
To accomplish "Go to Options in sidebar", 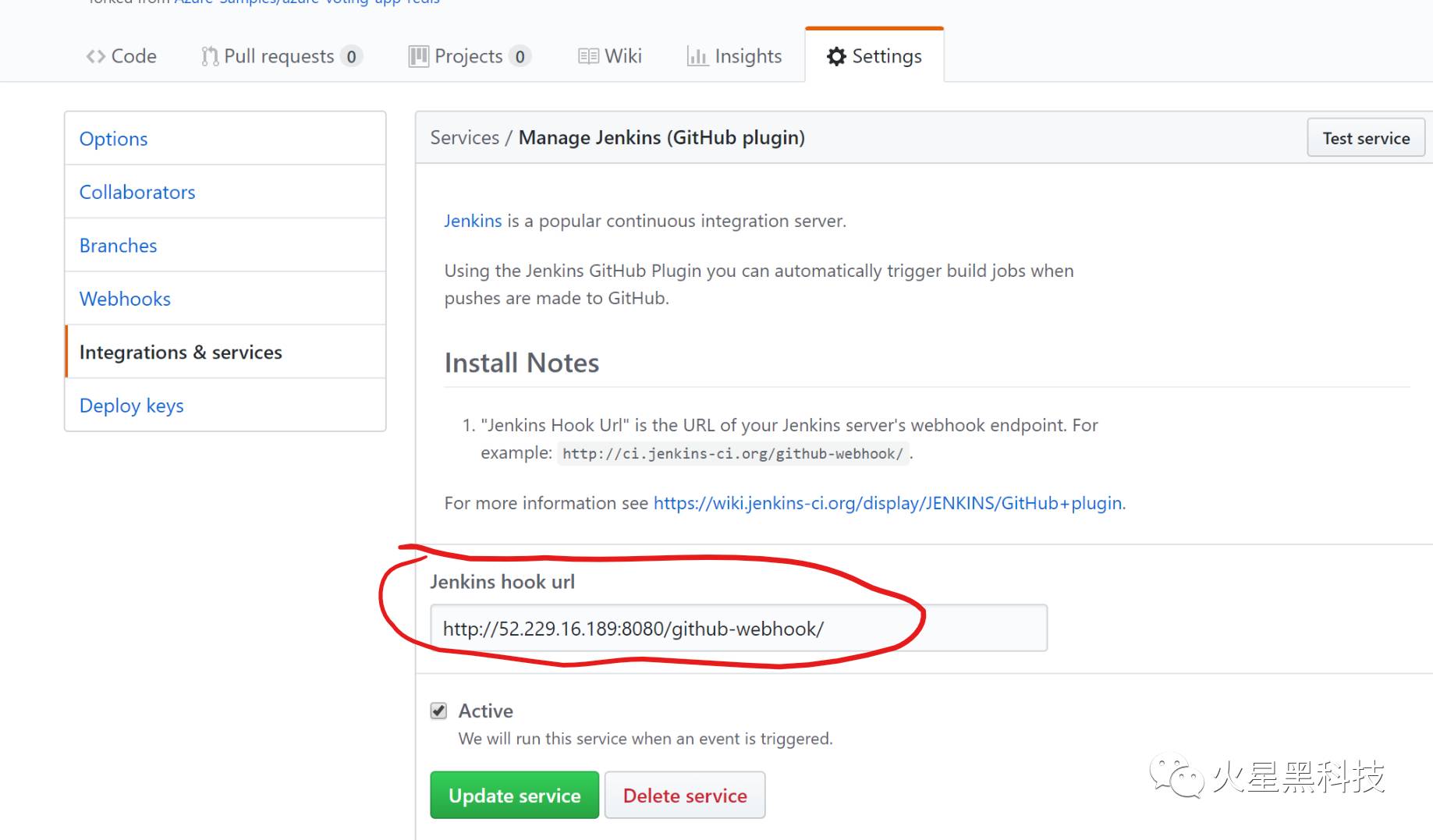I will [x=225, y=138].
